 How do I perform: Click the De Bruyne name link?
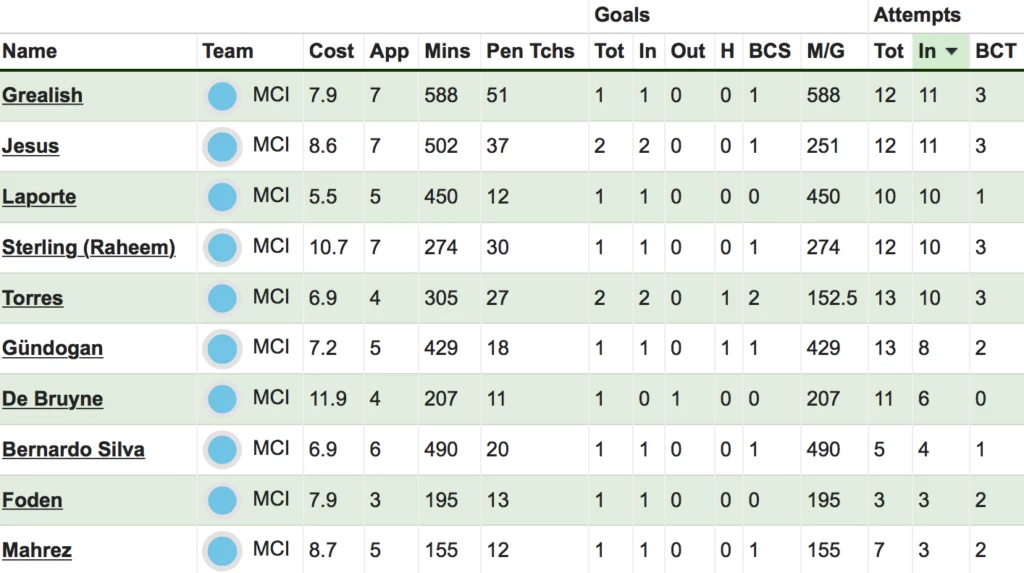pyautogui.click(x=52, y=399)
